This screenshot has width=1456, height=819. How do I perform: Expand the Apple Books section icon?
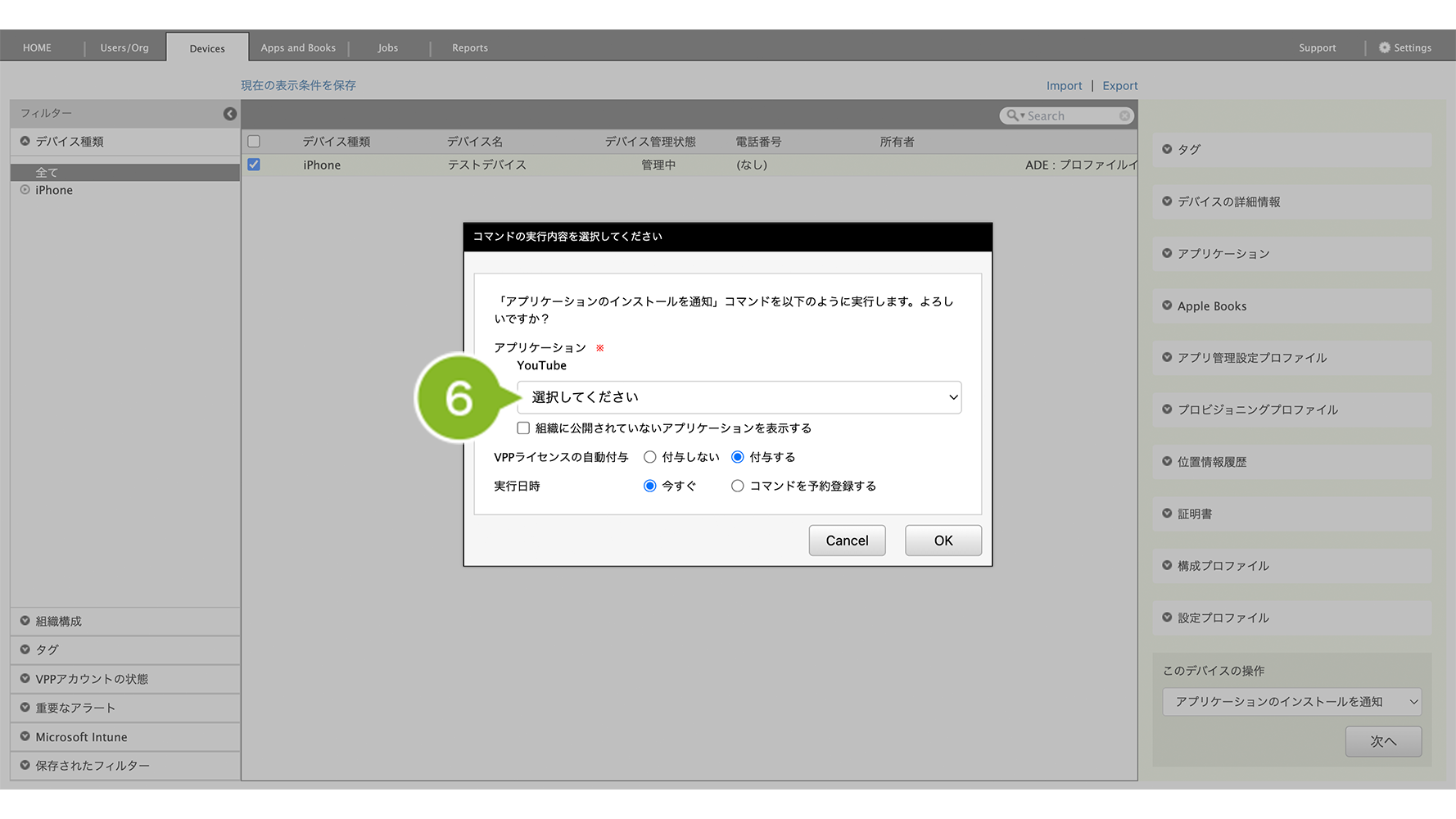click(1167, 305)
